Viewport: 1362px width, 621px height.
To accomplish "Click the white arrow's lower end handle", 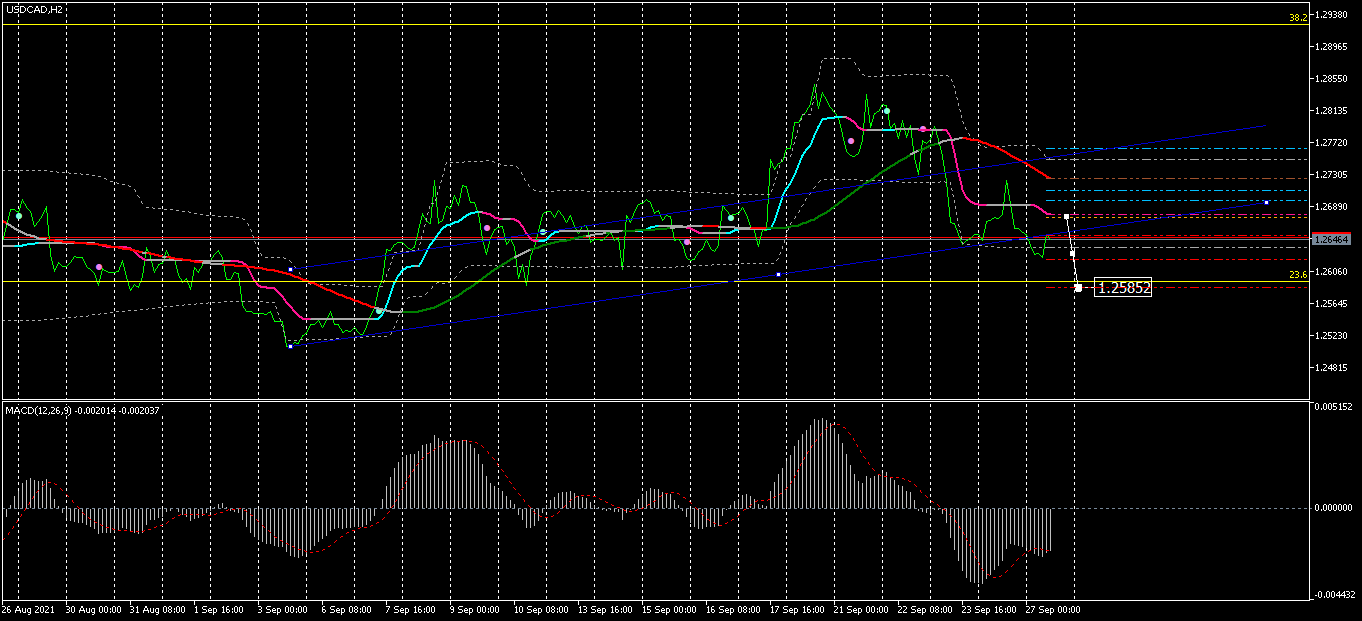I will click(x=1078, y=288).
